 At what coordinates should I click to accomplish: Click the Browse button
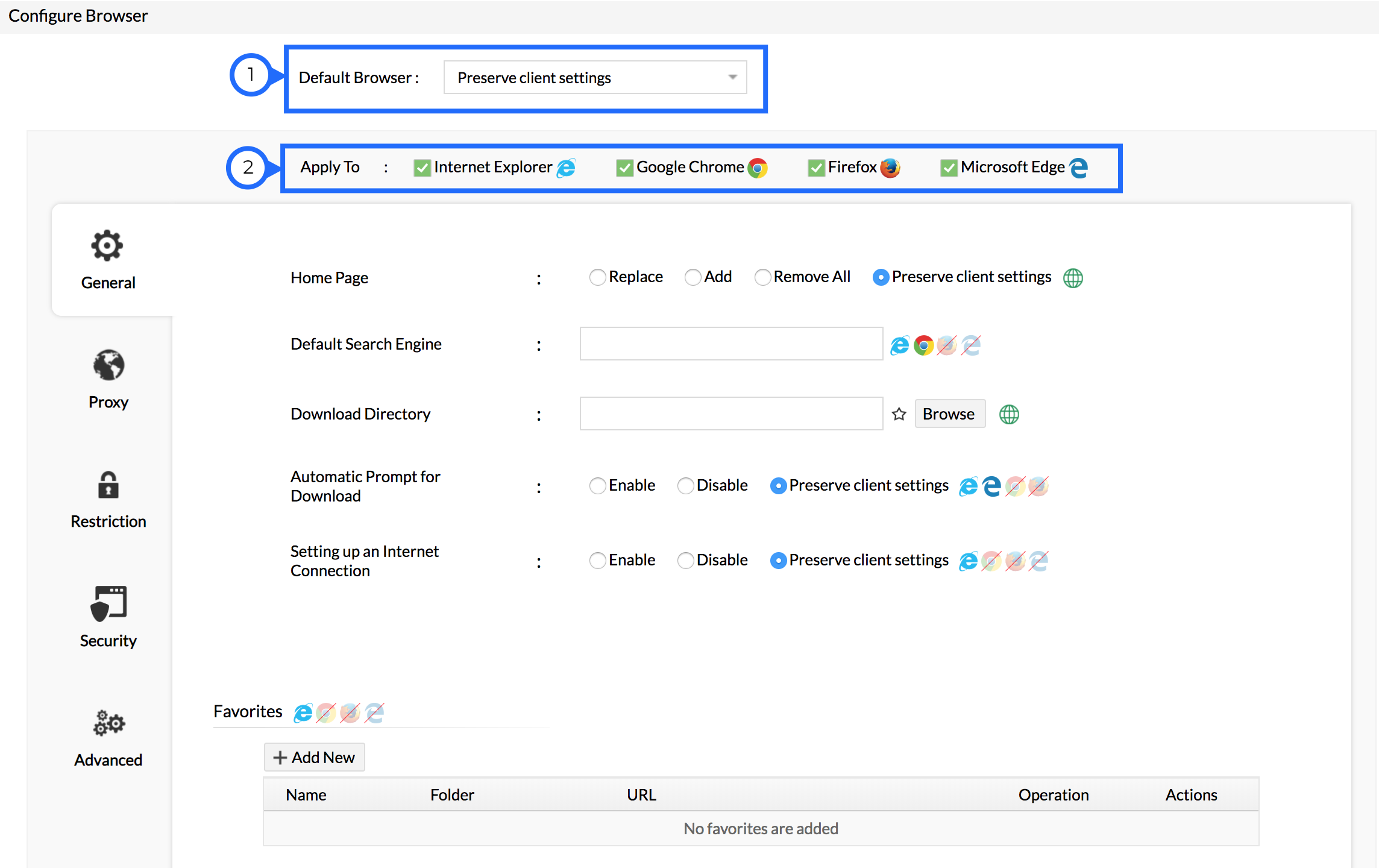tap(949, 414)
